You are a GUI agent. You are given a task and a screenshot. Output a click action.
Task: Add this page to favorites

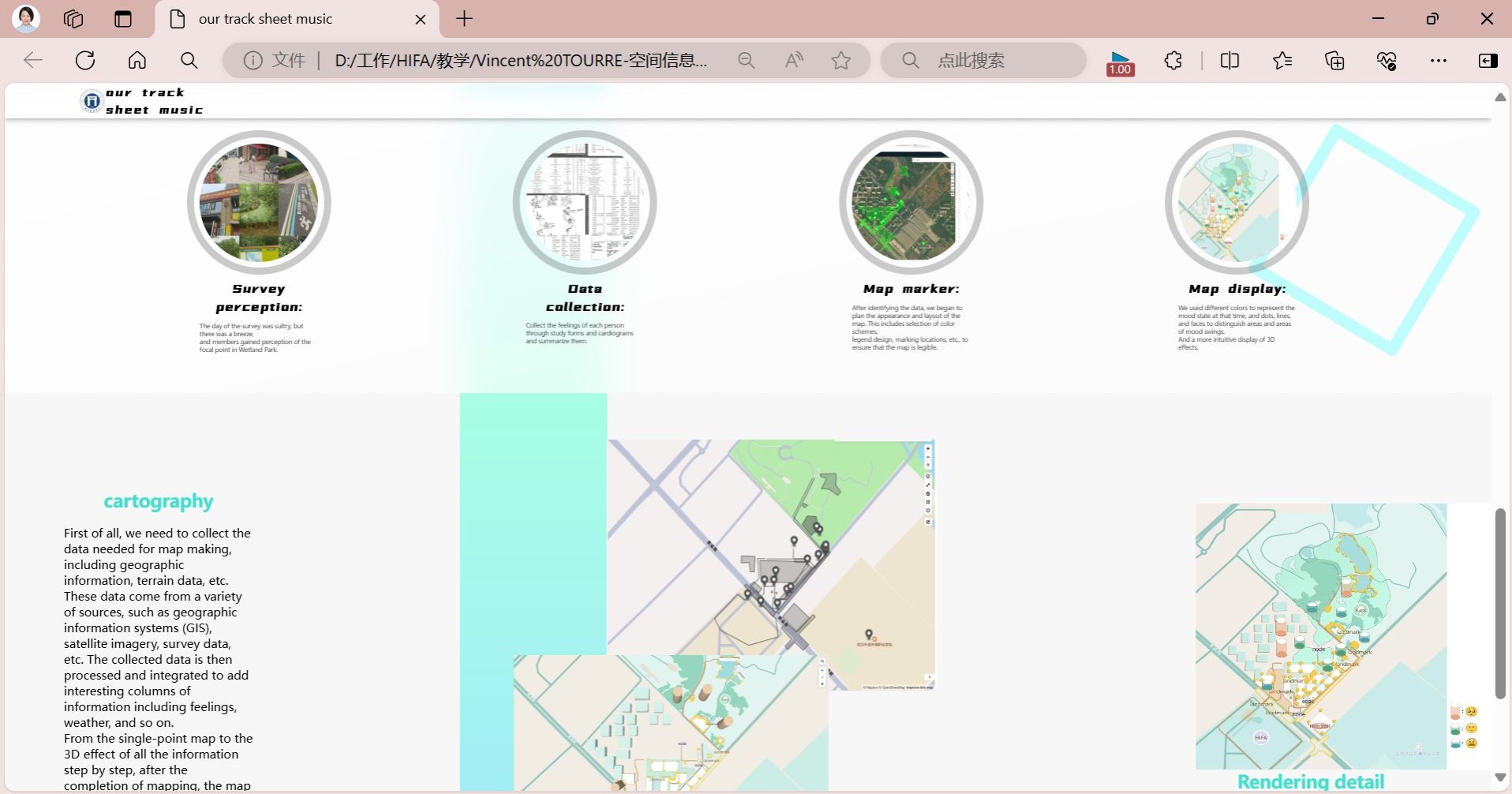[x=841, y=61]
